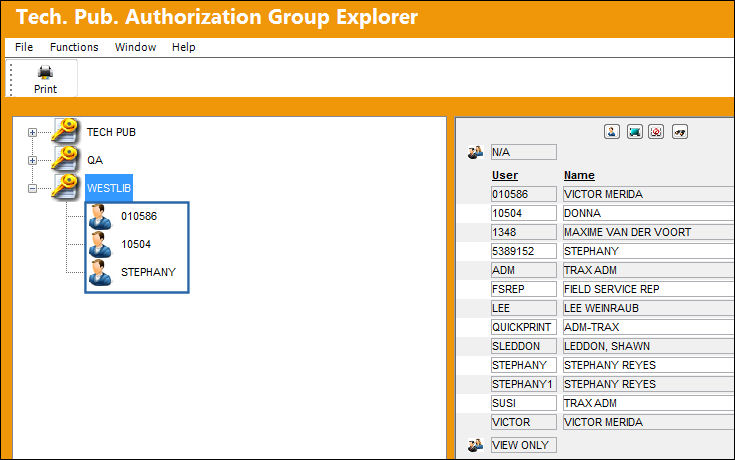Click user field 1348
This screenshot has height=460, width=735.
524,232
